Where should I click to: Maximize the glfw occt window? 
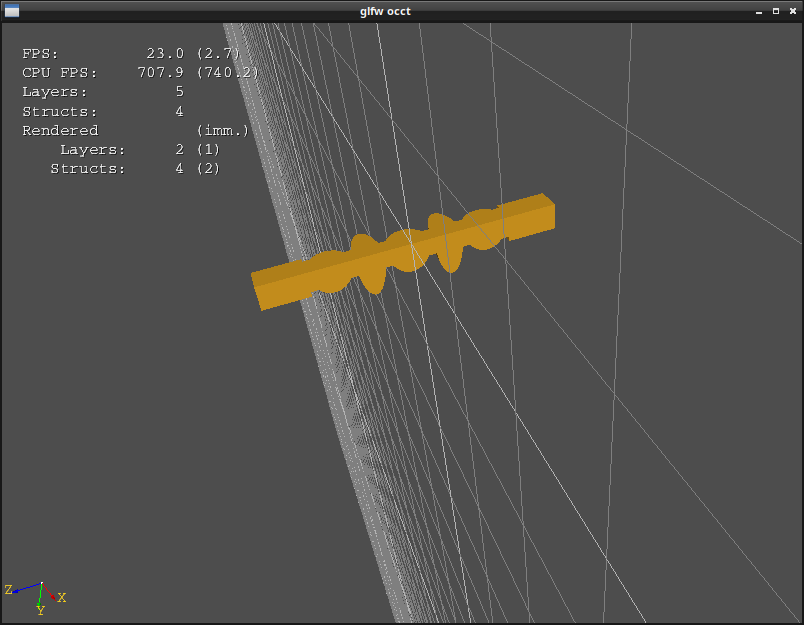(x=775, y=11)
